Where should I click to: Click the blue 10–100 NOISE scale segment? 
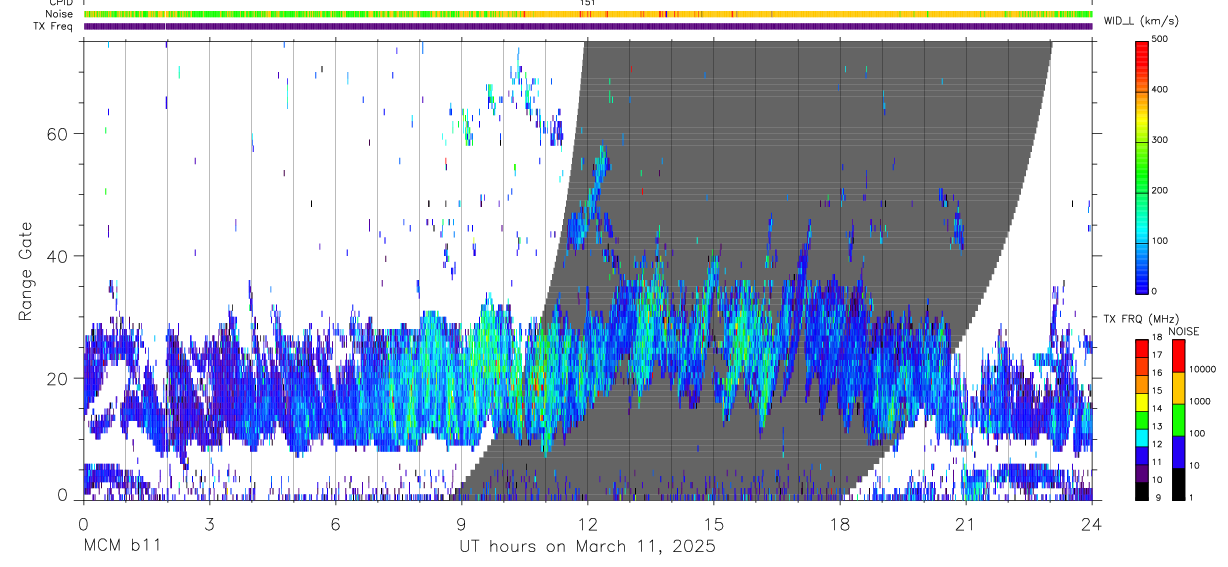1178,452
